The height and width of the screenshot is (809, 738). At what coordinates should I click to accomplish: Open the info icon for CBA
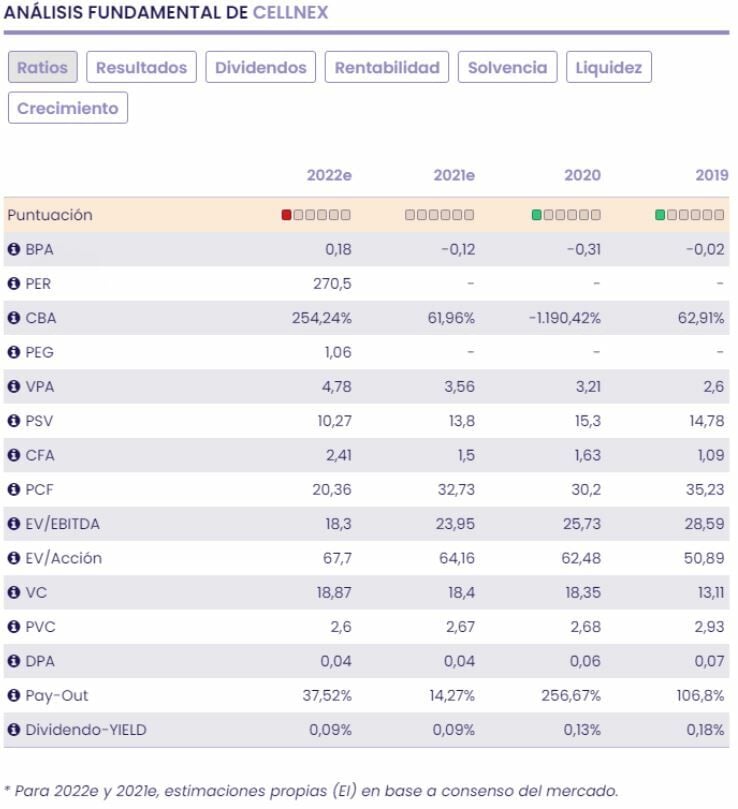click(x=14, y=318)
